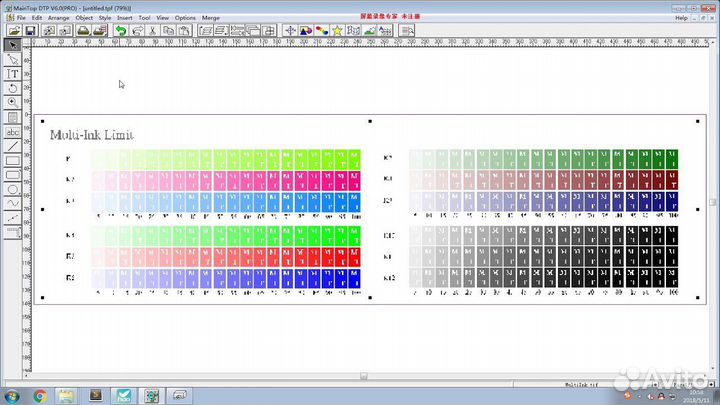Select the Ellipse drawing tool
The height and width of the screenshot is (405, 720).
point(13,188)
